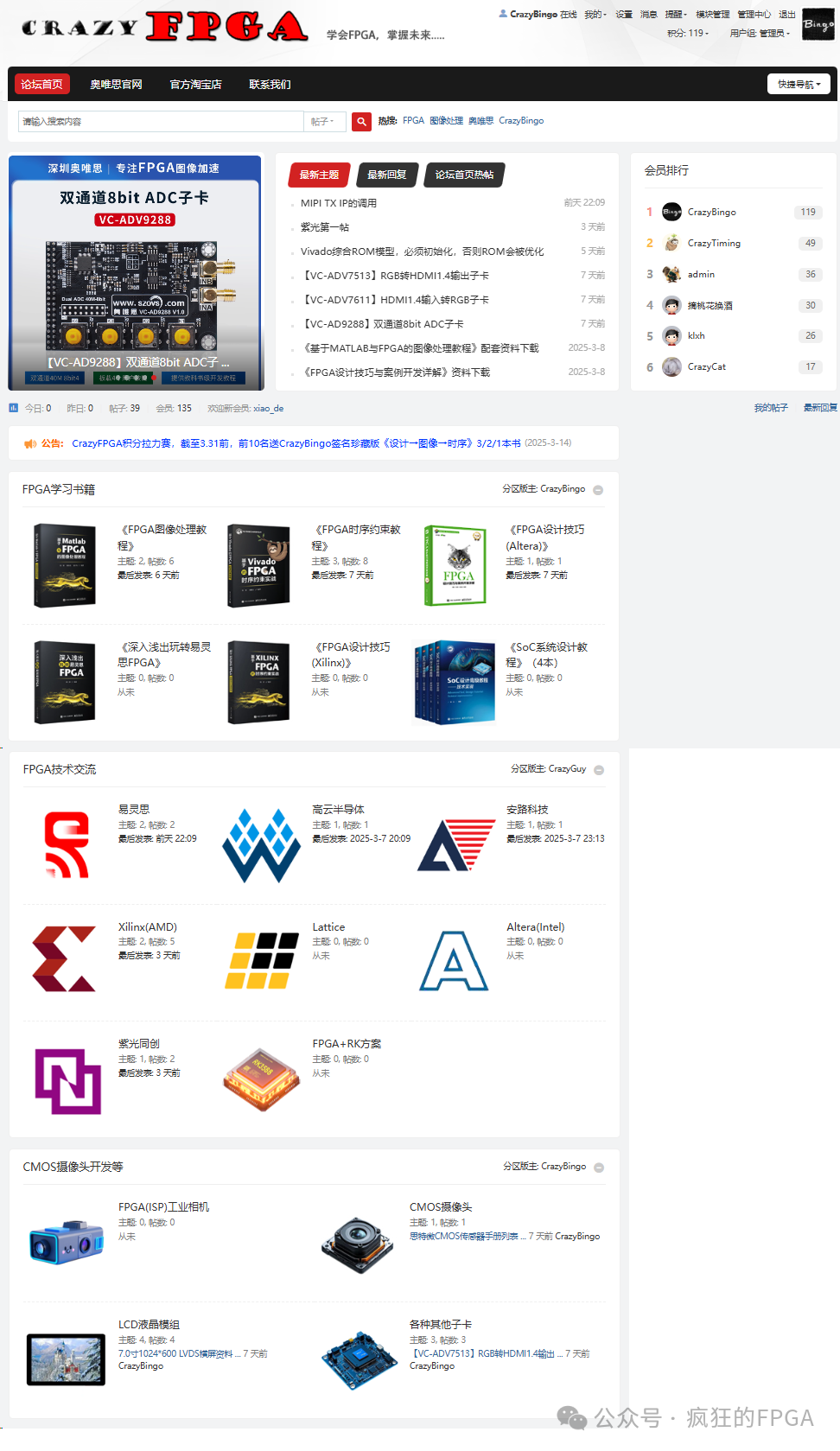Open the FPGA(ISP)工业相机 camera icon

(x=67, y=1242)
